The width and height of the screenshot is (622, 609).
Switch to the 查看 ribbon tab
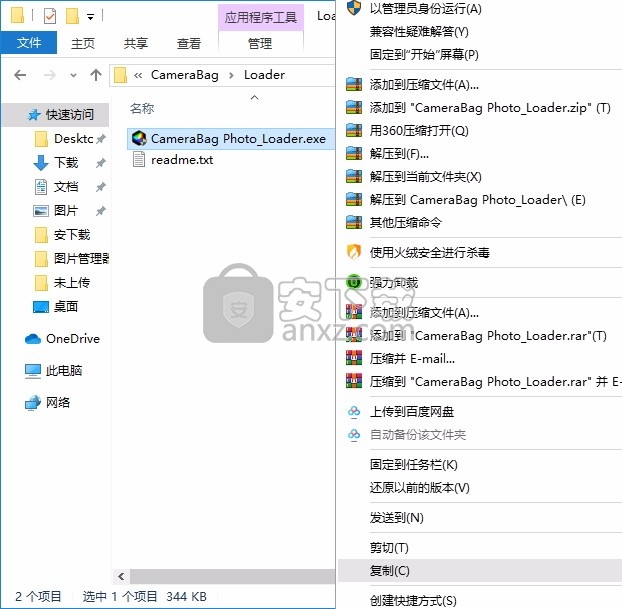coord(189,43)
